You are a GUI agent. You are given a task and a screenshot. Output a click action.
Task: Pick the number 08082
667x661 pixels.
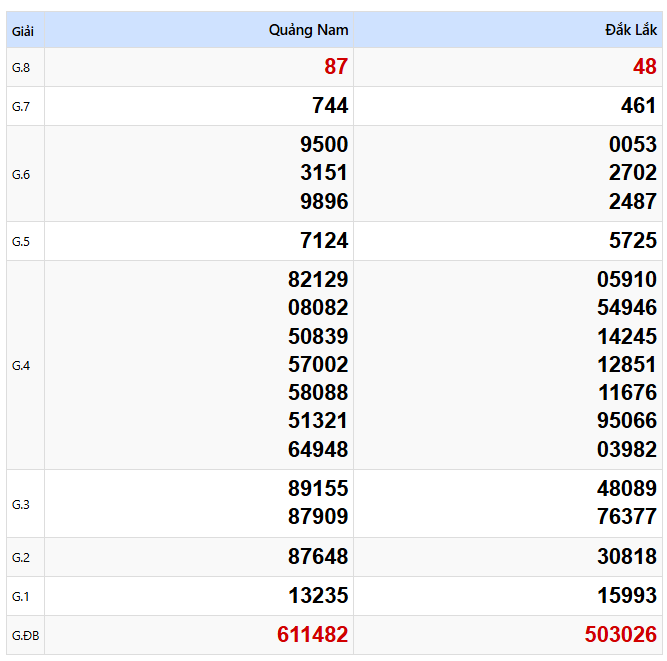318,308
